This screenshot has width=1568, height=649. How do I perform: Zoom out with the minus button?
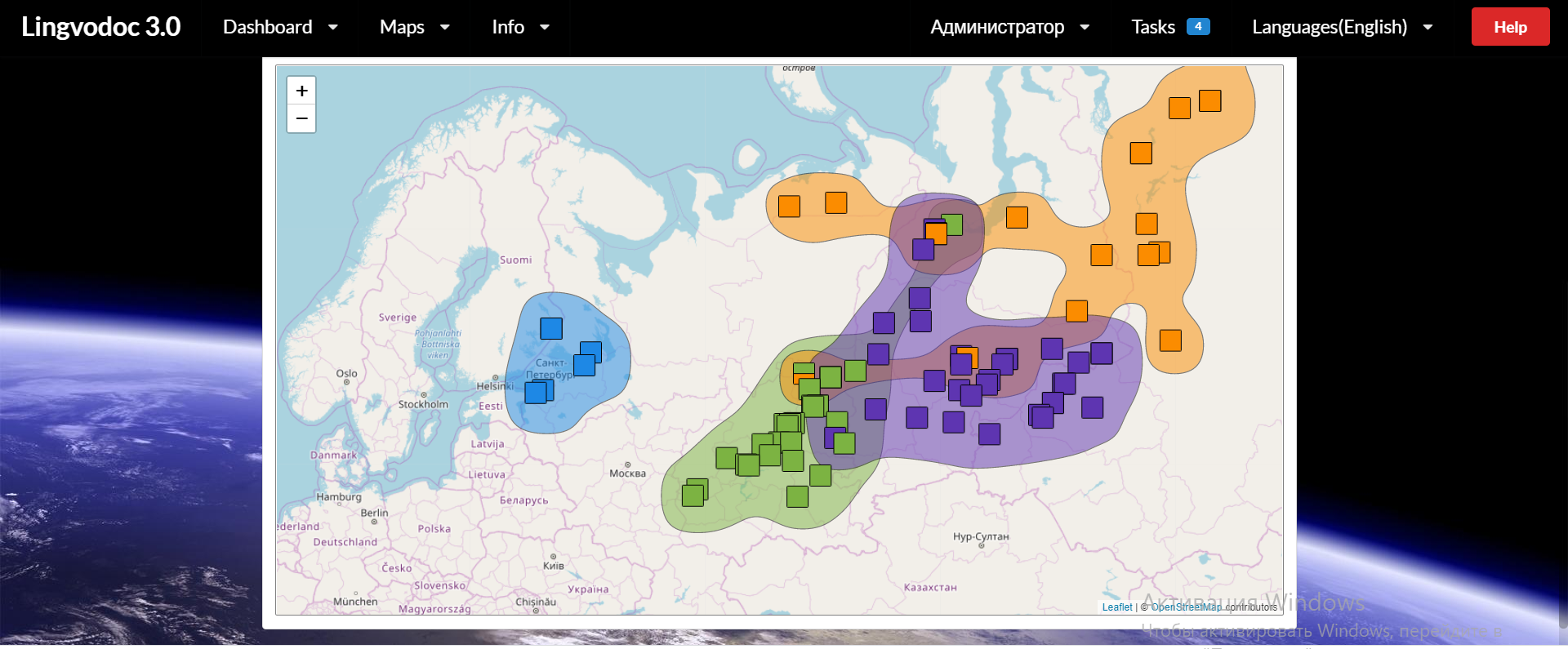coord(301,119)
